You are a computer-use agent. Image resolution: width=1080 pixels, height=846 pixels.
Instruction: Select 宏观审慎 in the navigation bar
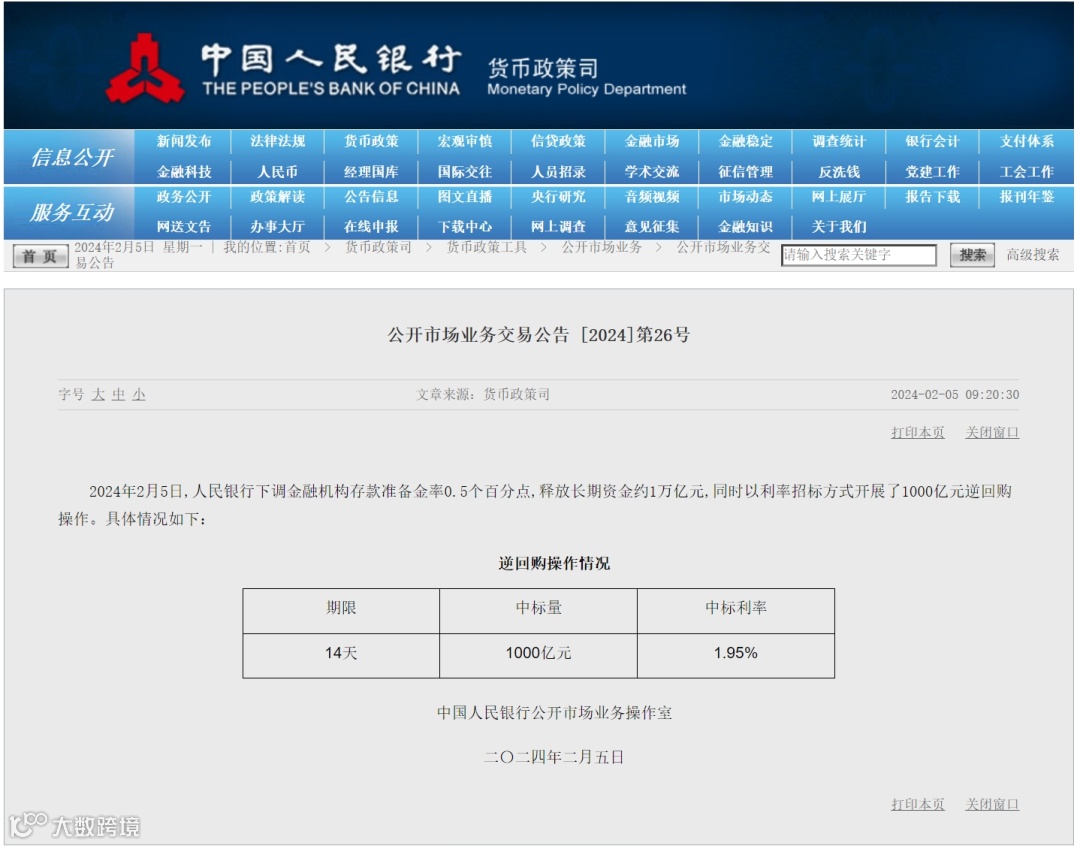pos(465,141)
